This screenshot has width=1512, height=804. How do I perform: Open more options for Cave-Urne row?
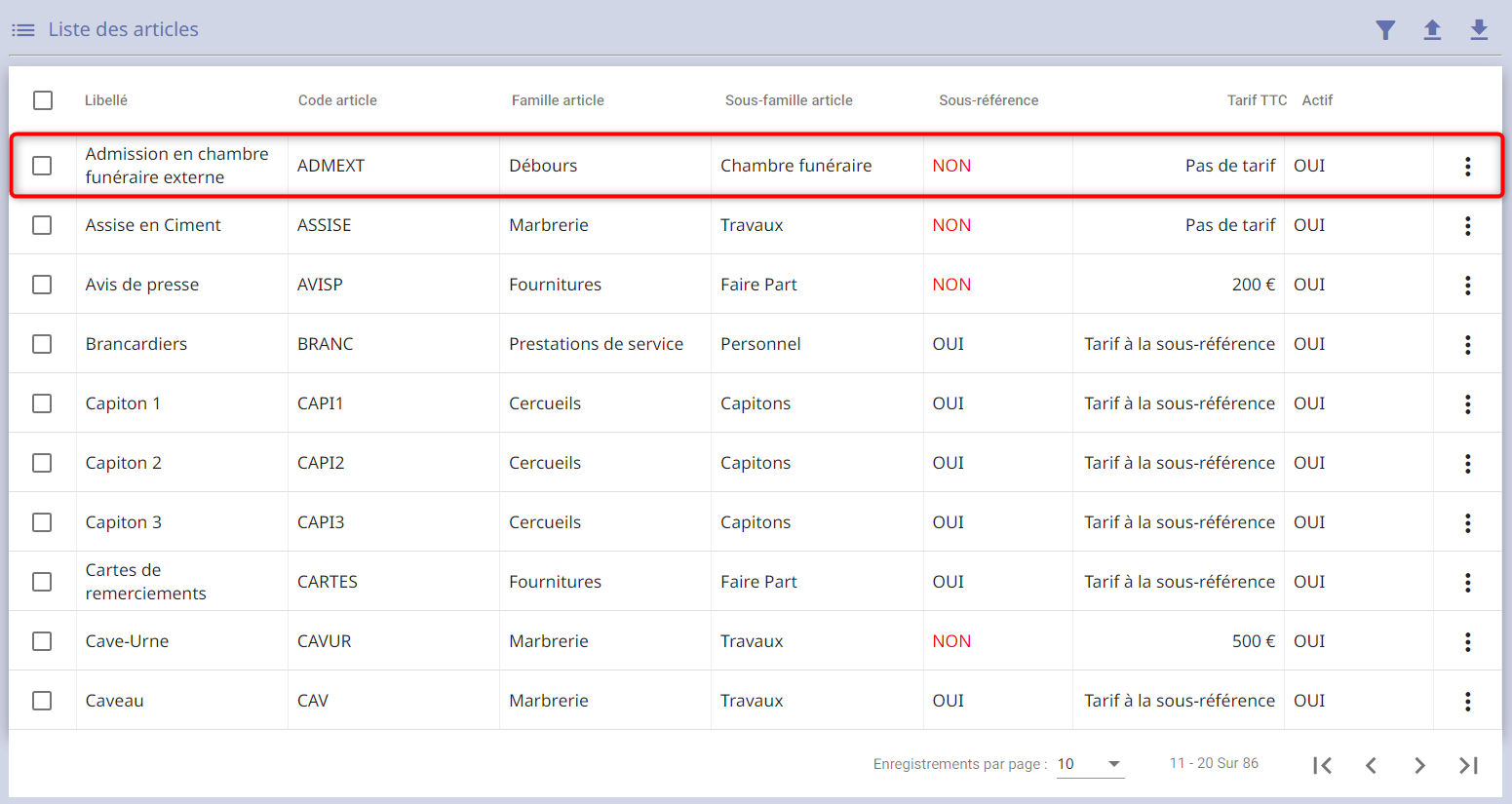[x=1467, y=642]
